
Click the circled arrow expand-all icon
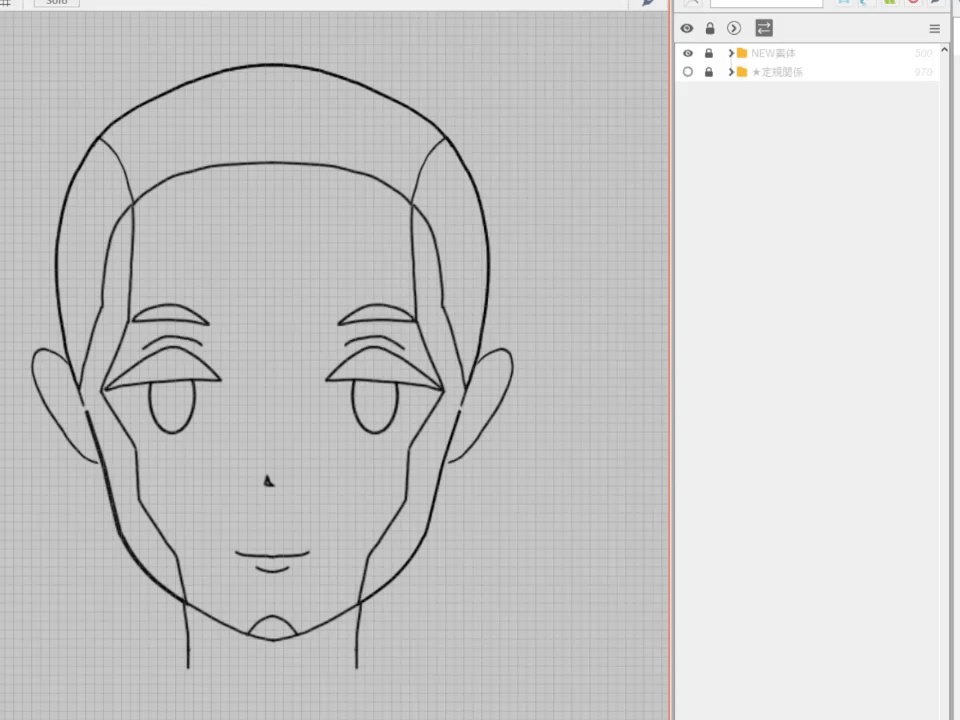coord(733,28)
